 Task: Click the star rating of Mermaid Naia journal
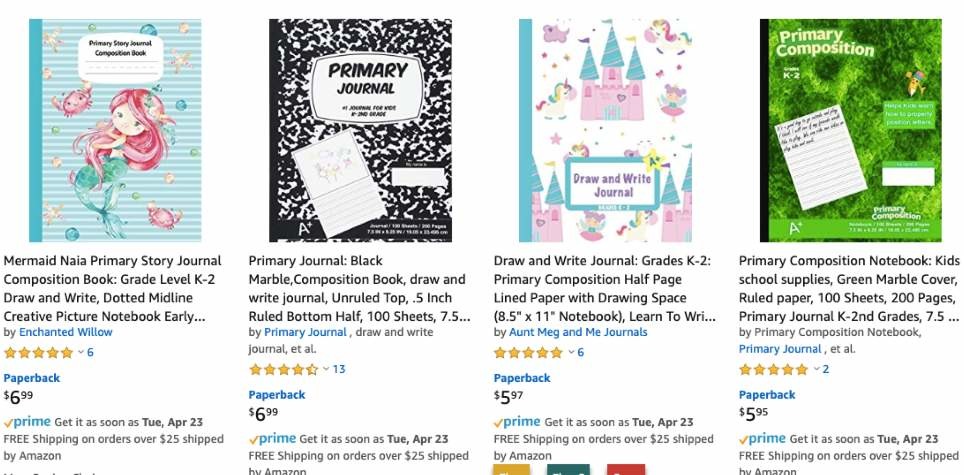[39, 353]
